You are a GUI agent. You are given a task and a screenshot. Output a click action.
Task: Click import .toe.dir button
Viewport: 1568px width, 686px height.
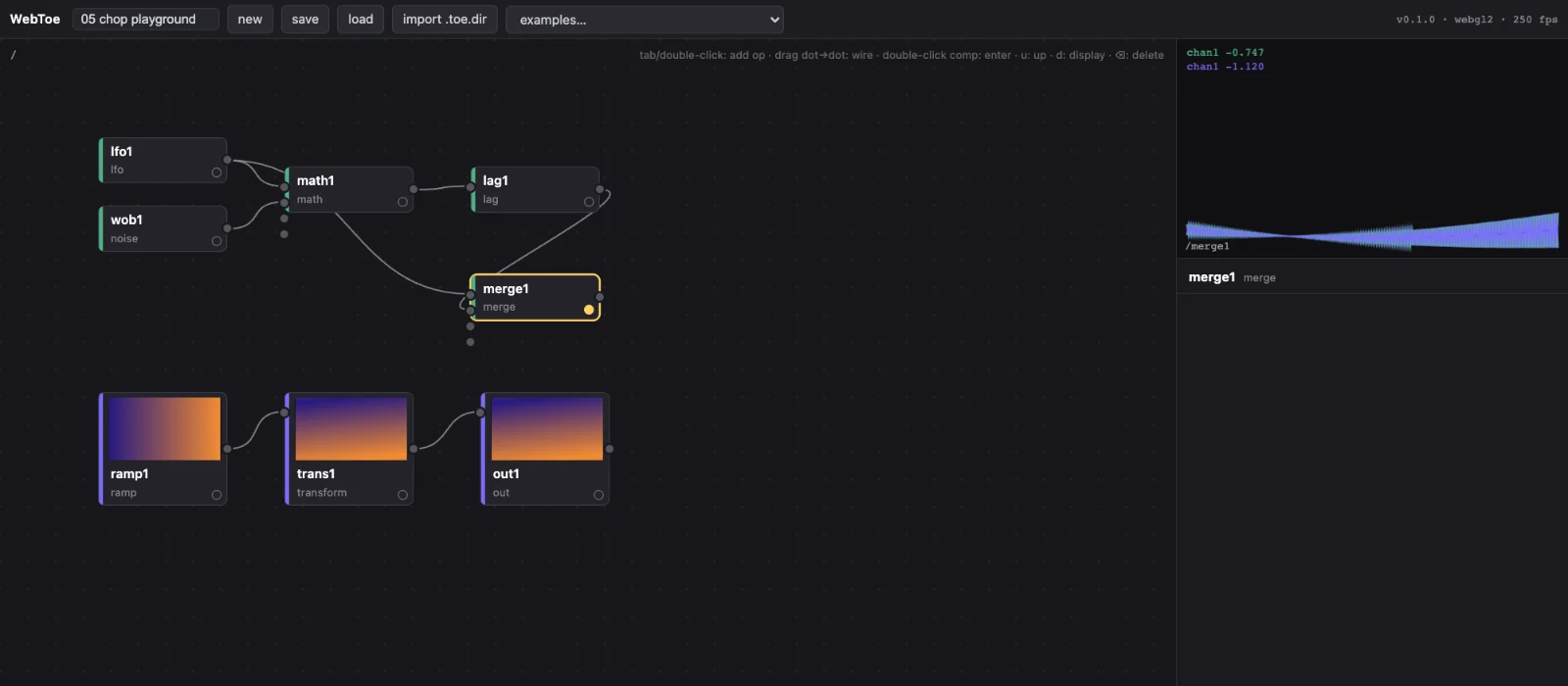(x=445, y=20)
